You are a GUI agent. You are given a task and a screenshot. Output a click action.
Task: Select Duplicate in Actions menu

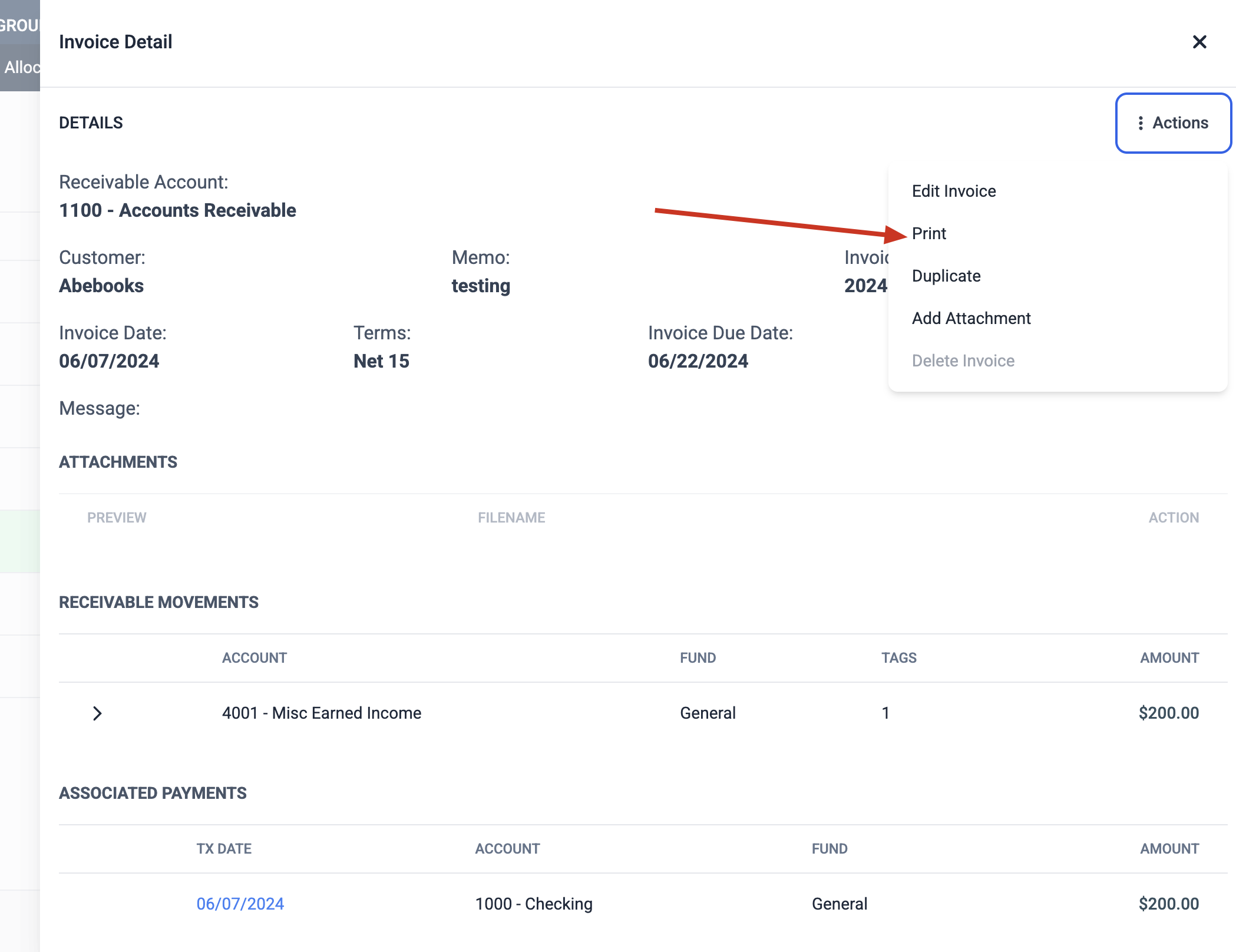946,276
